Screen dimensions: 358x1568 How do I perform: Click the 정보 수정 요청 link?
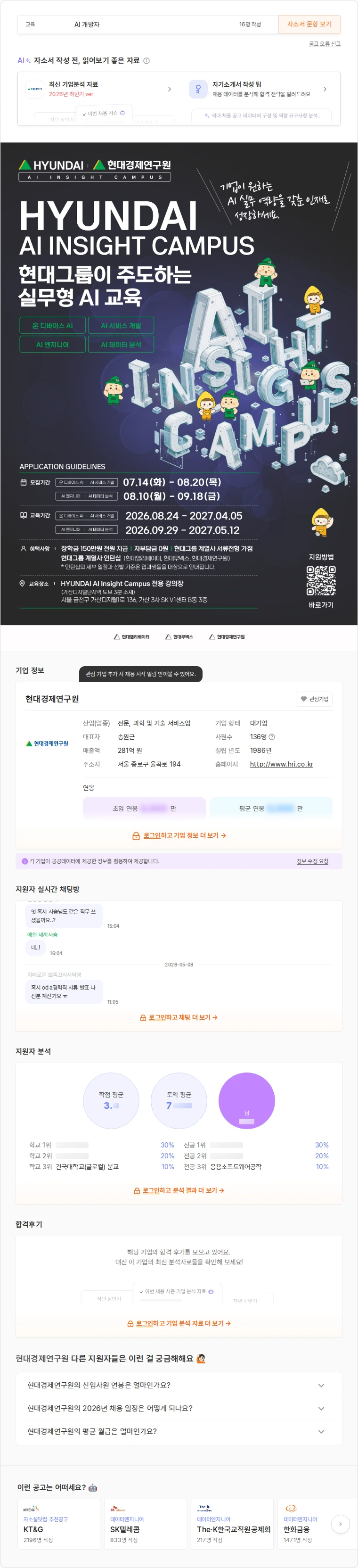(312, 861)
